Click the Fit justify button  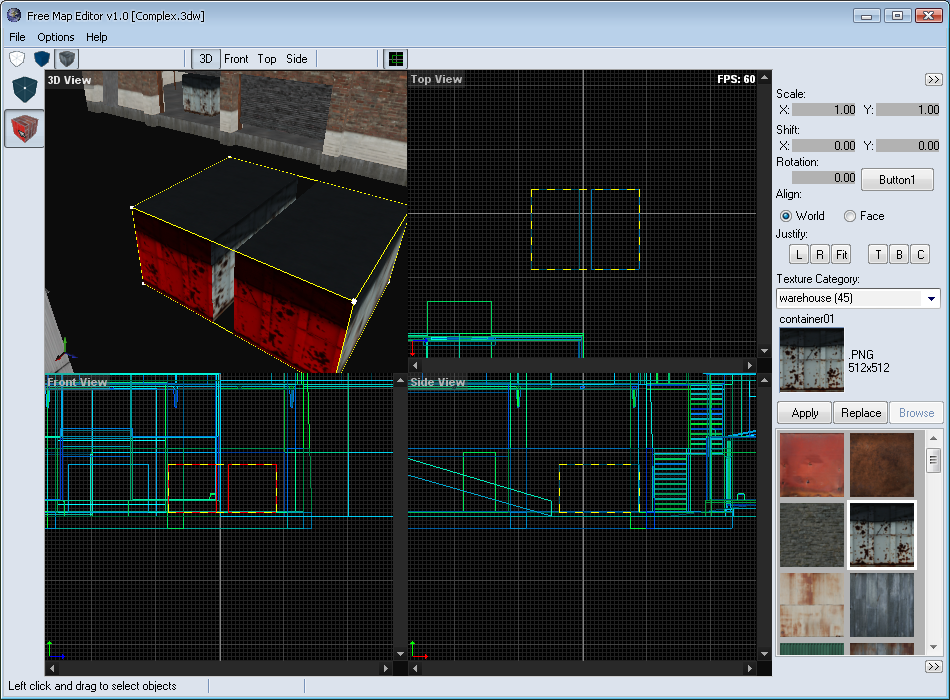pyautogui.click(x=842, y=255)
